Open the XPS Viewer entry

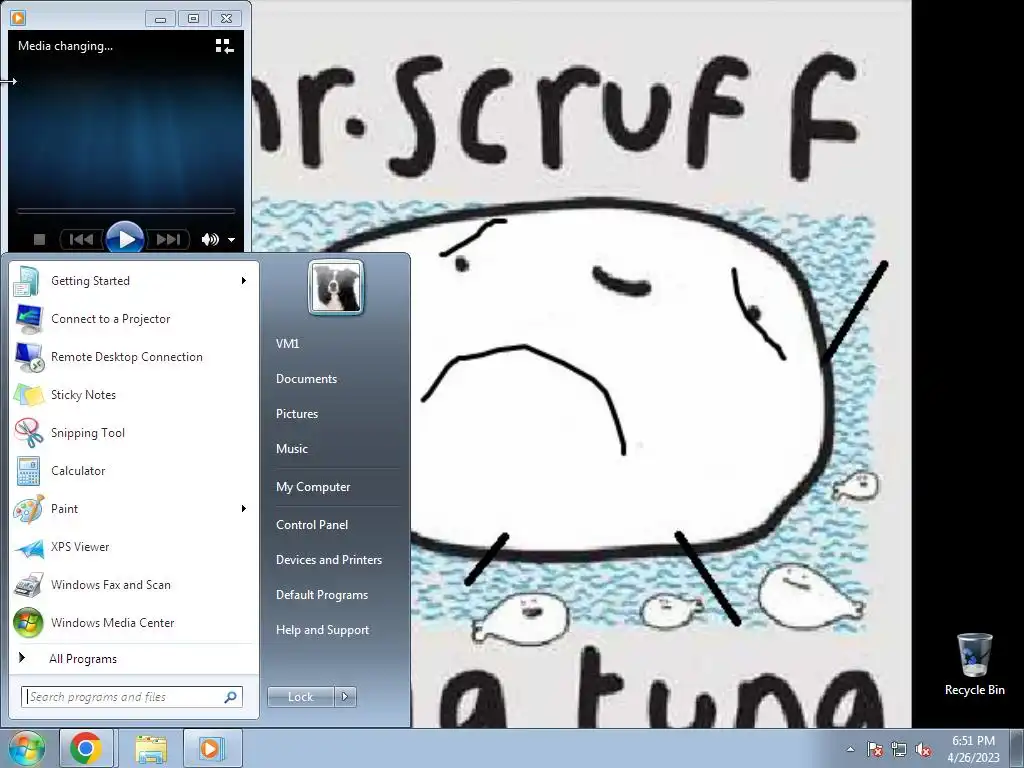pos(133,547)
